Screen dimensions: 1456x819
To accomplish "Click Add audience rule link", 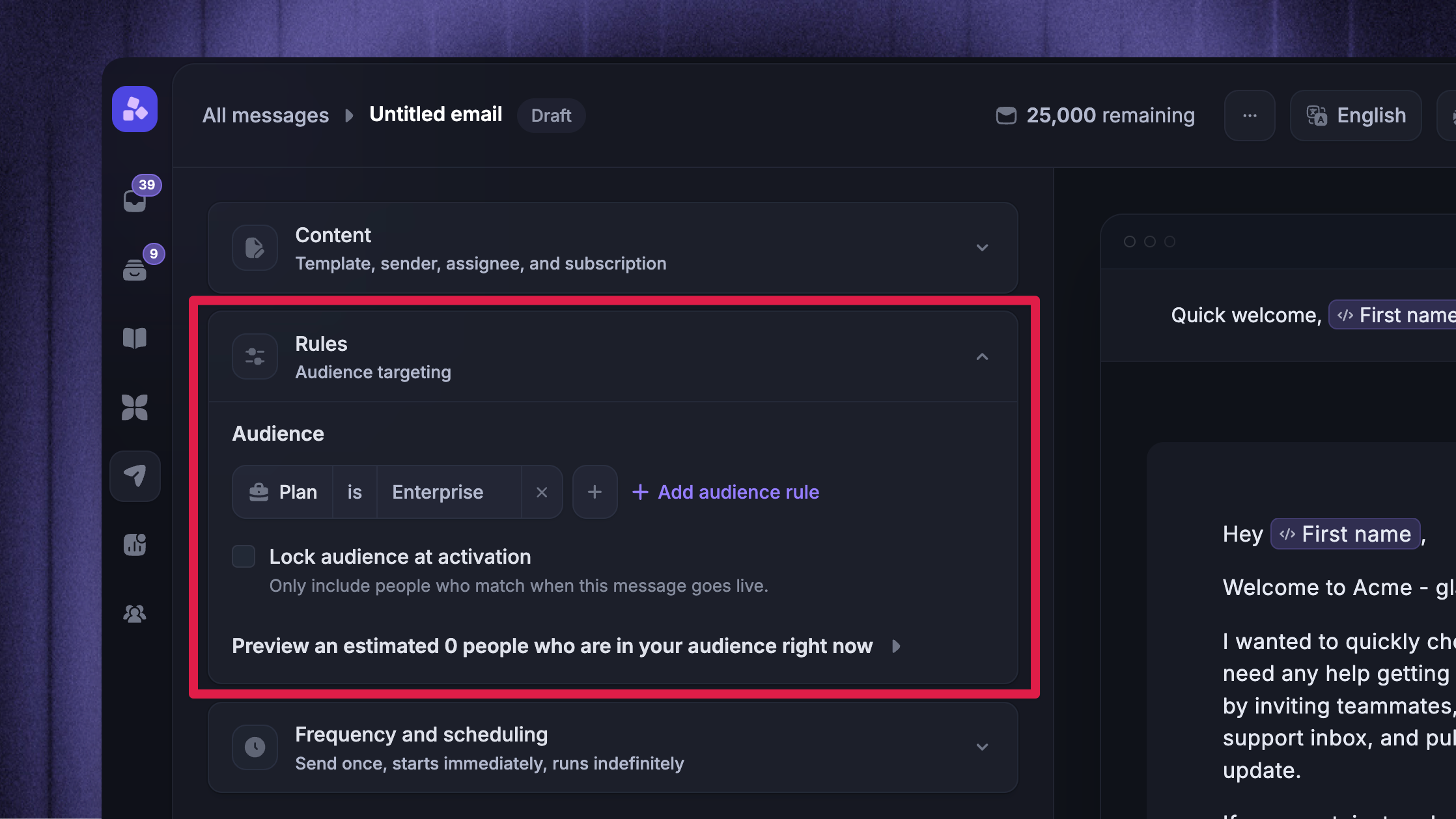I will point(726,492).
